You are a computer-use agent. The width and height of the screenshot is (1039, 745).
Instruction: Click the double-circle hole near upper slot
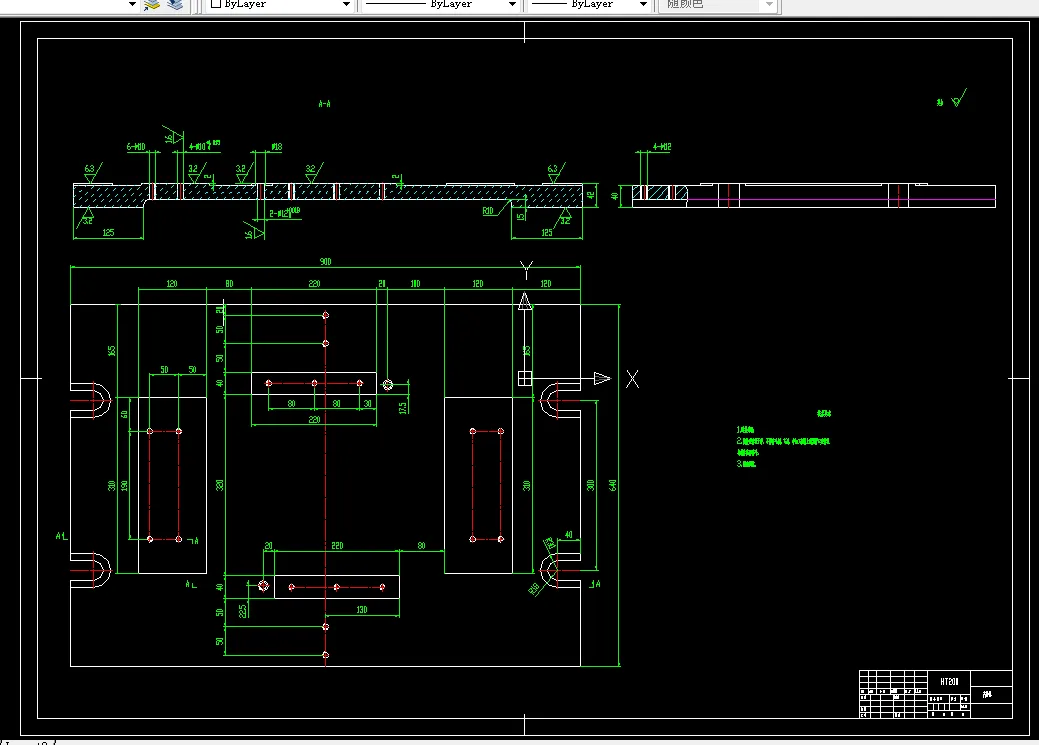pyautogui.click(x=388, y=384)
